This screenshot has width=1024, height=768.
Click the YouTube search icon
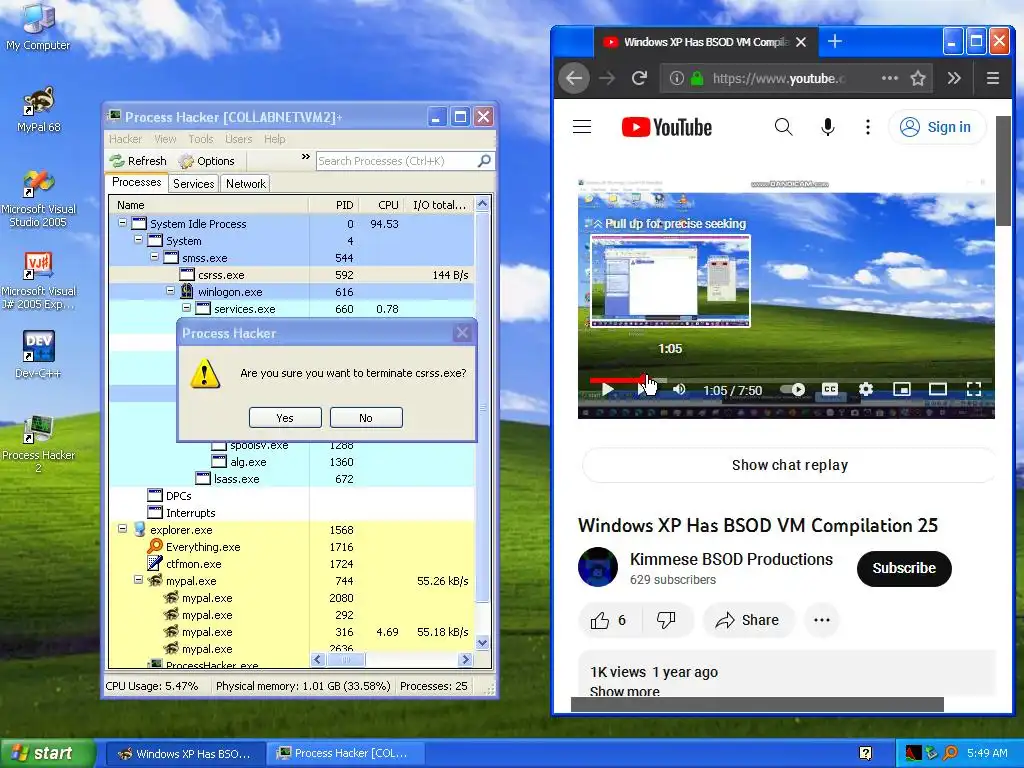[783, 127]
